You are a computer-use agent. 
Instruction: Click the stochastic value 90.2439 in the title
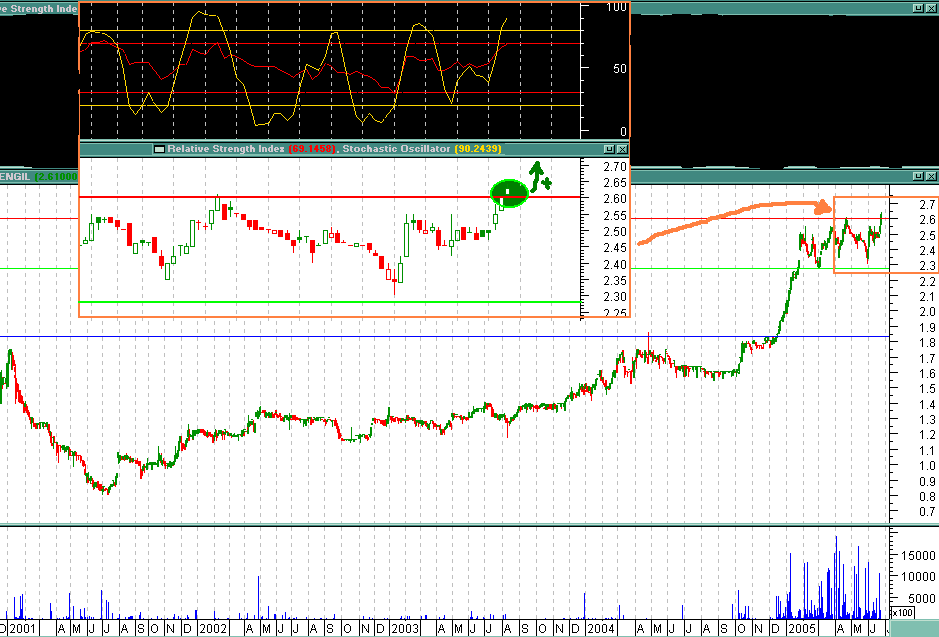click(x=477, y=149)
